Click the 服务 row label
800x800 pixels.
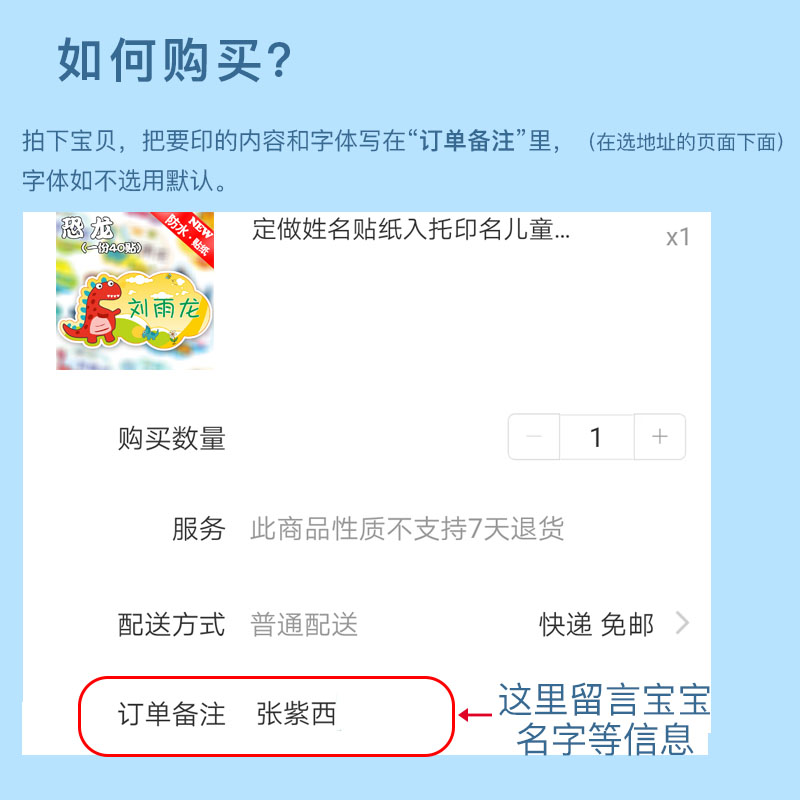[198, 529]
